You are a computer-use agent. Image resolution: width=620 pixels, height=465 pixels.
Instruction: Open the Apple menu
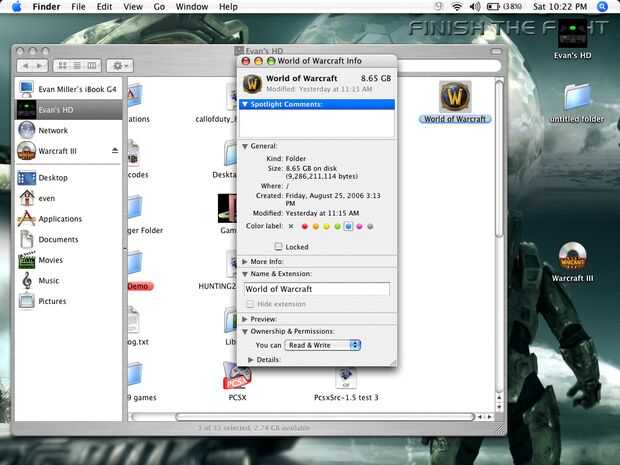[x=17, y=7]
